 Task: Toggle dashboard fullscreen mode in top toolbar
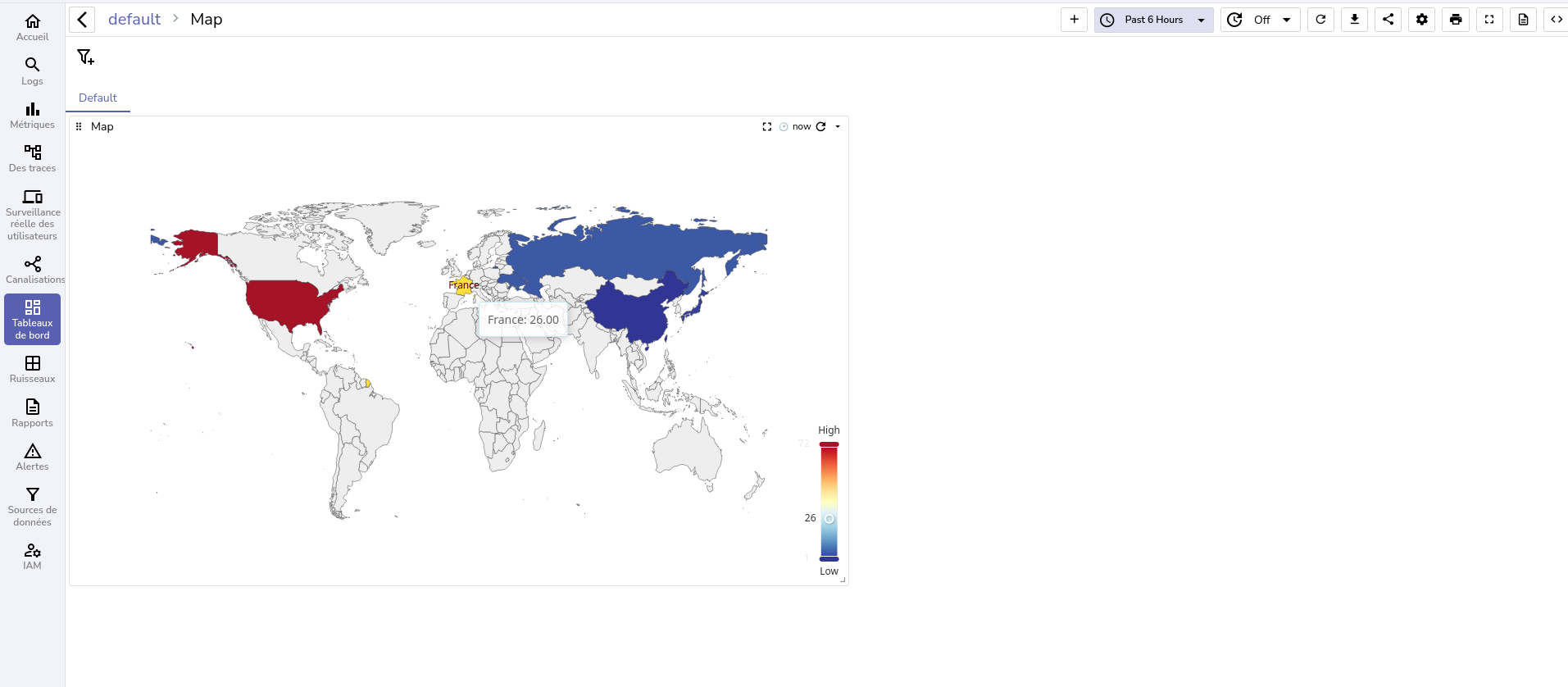click(x=1488, y=20)
